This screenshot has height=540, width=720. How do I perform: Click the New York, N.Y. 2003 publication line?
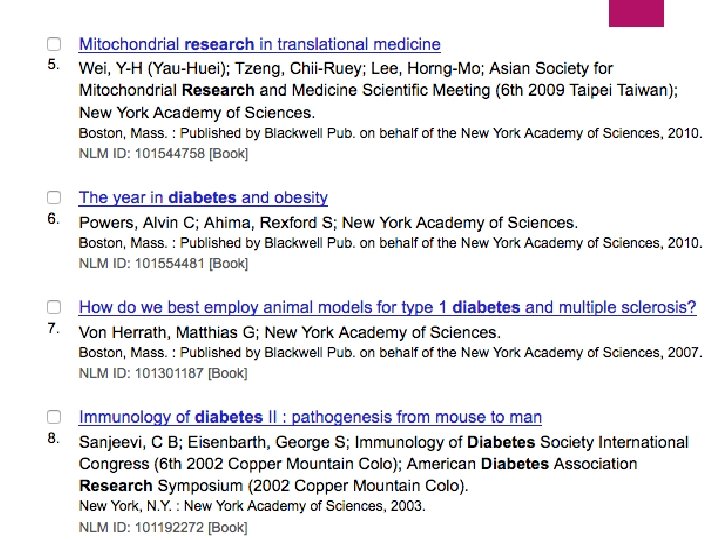(x=252, y=506)
